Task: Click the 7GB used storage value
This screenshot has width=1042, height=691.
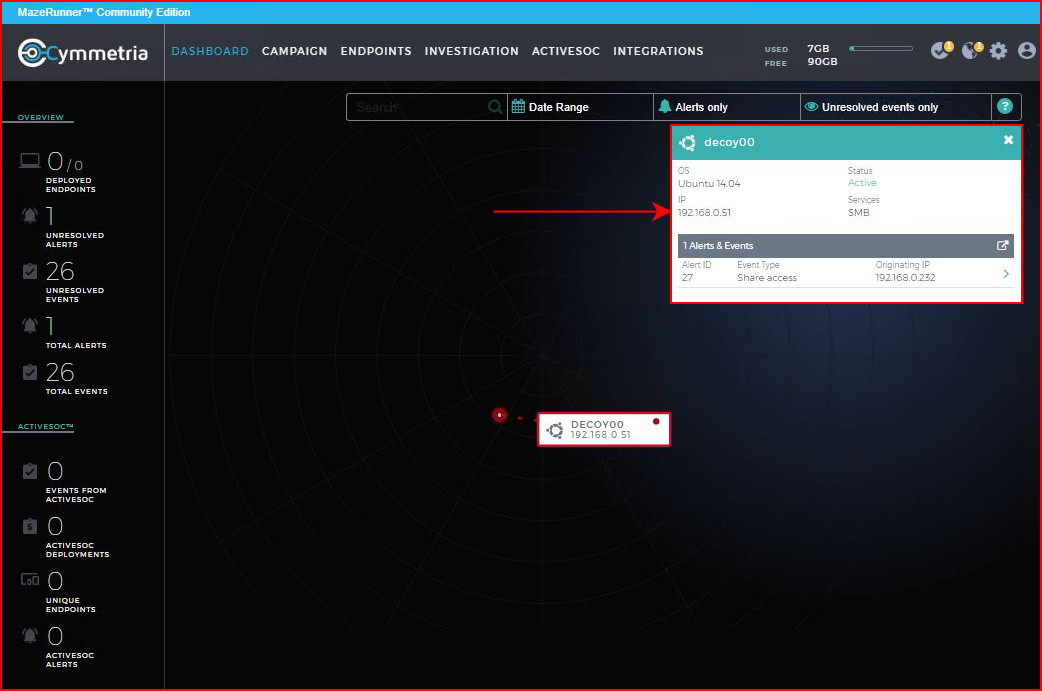Action: point(818,49)
